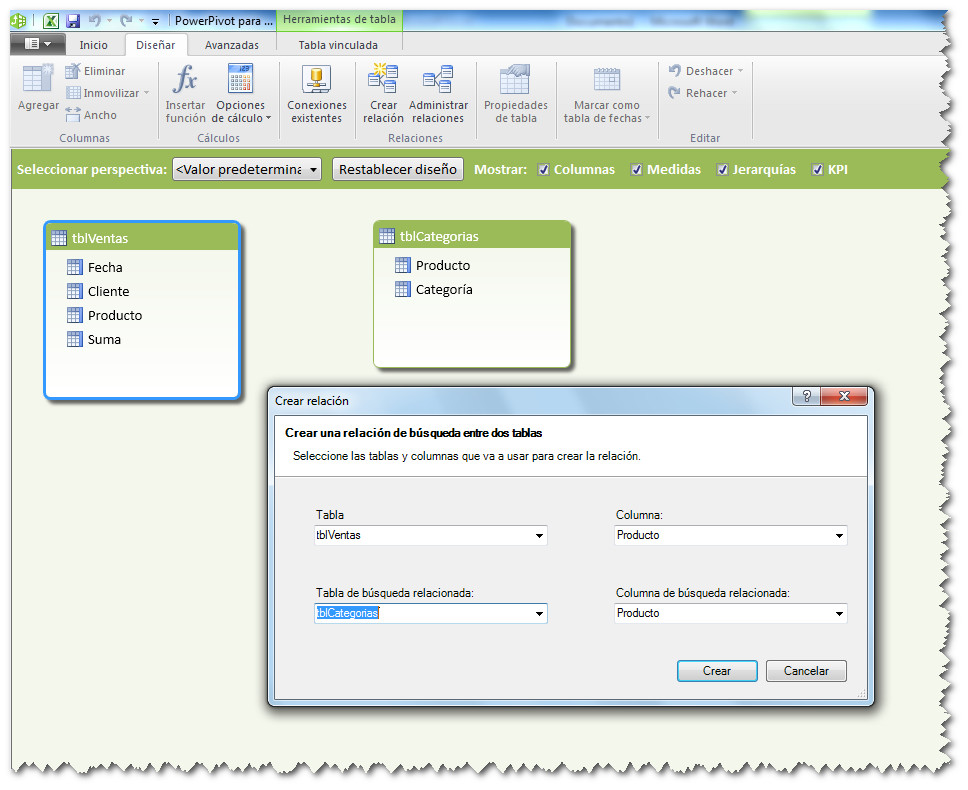Toggle the KPI checkbox
Screen dimensions: 968x790
tap(816, 169)
